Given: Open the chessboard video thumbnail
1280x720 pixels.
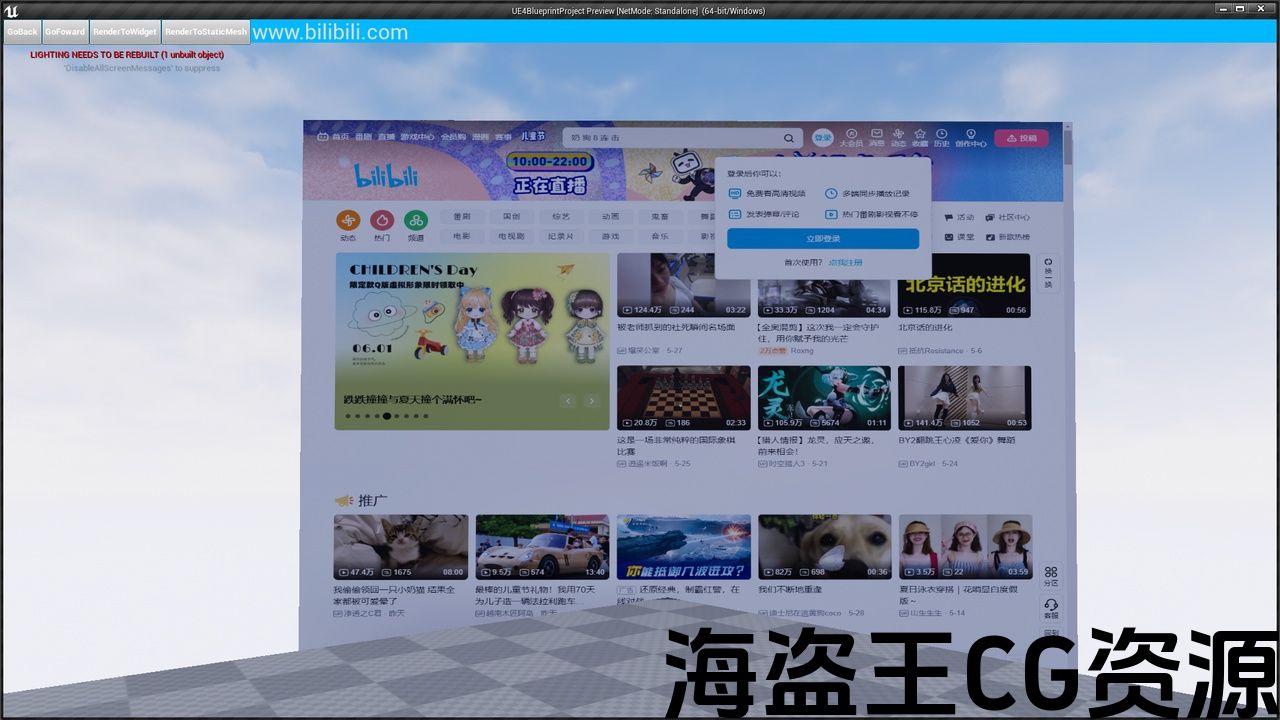Looking at the screenshot, I should tap(683, 397).
